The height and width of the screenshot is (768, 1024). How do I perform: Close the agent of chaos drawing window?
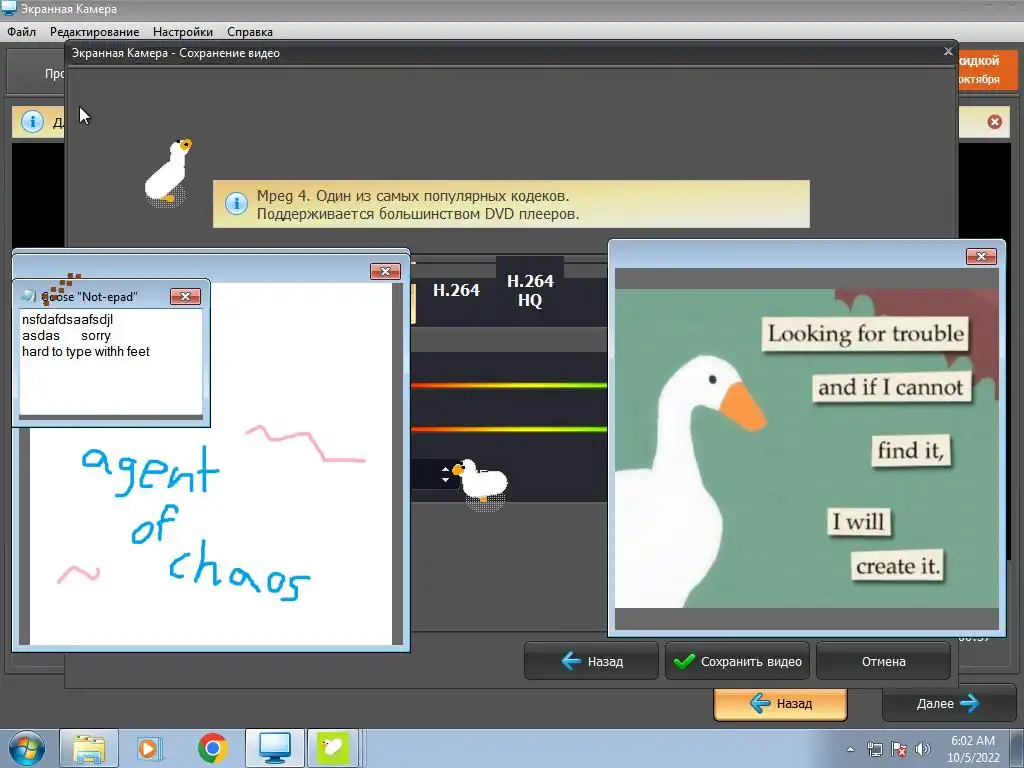pyautogui.click(x=385, y=271)
